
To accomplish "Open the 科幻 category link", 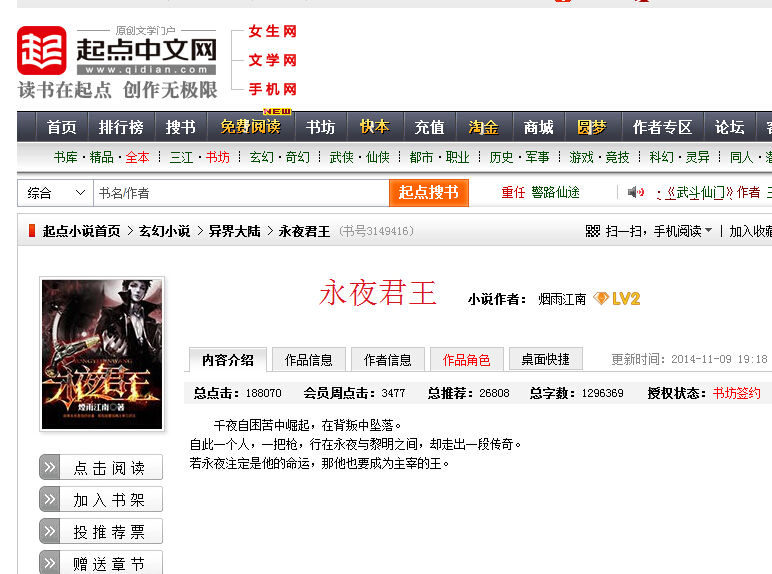I will pyautogui.click(x=661, y=157).
